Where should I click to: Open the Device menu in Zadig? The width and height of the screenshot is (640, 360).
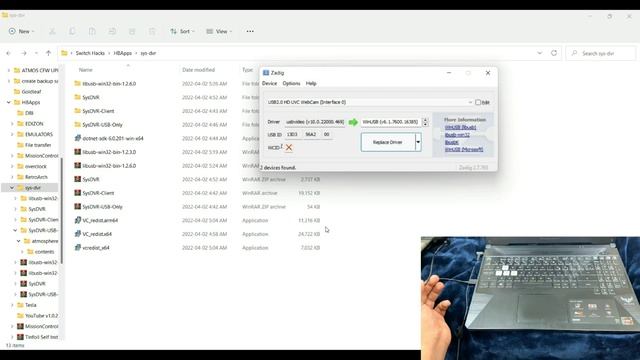point(269,83)
